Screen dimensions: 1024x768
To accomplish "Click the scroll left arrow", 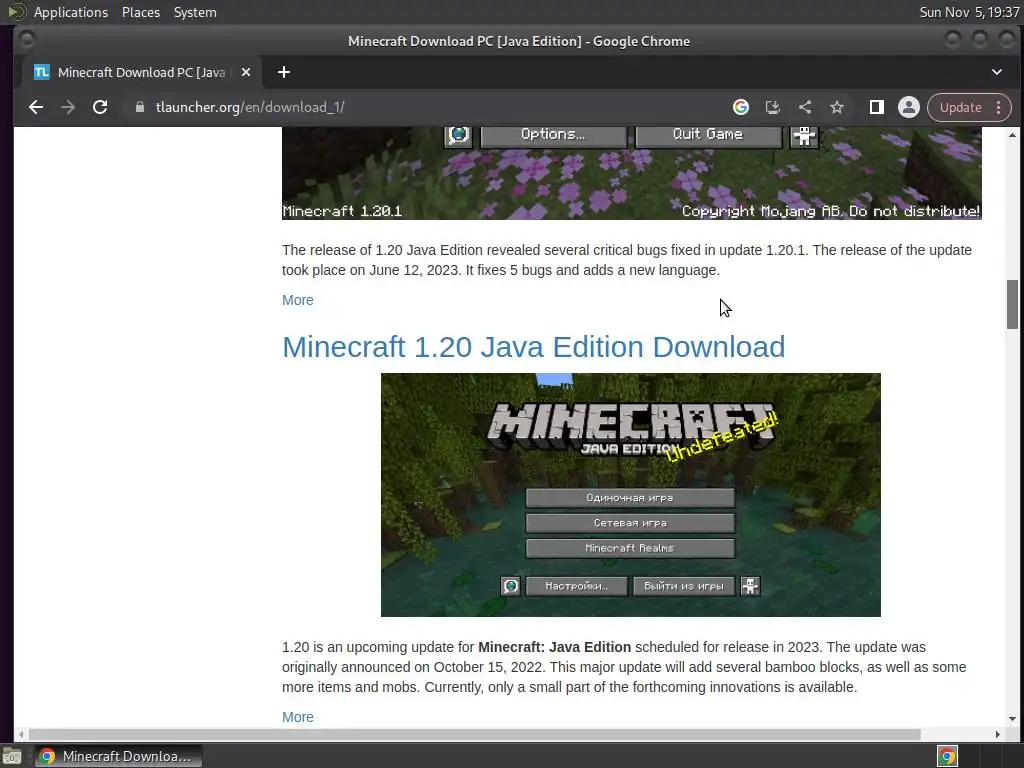I will coord(22,735).
